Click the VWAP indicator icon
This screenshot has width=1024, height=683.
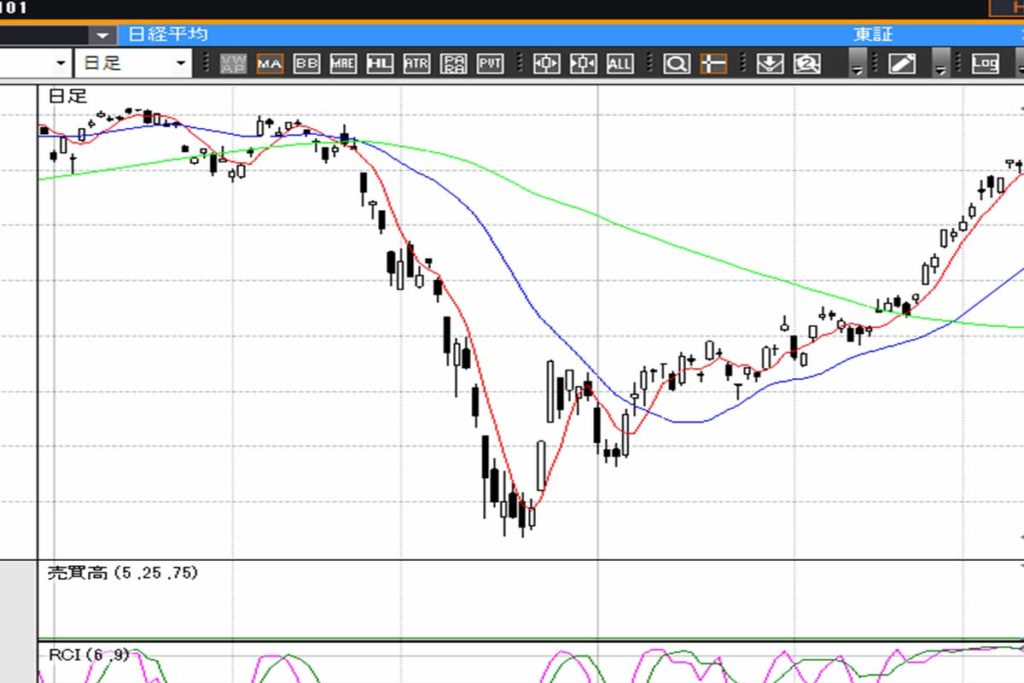click(234, 64)
